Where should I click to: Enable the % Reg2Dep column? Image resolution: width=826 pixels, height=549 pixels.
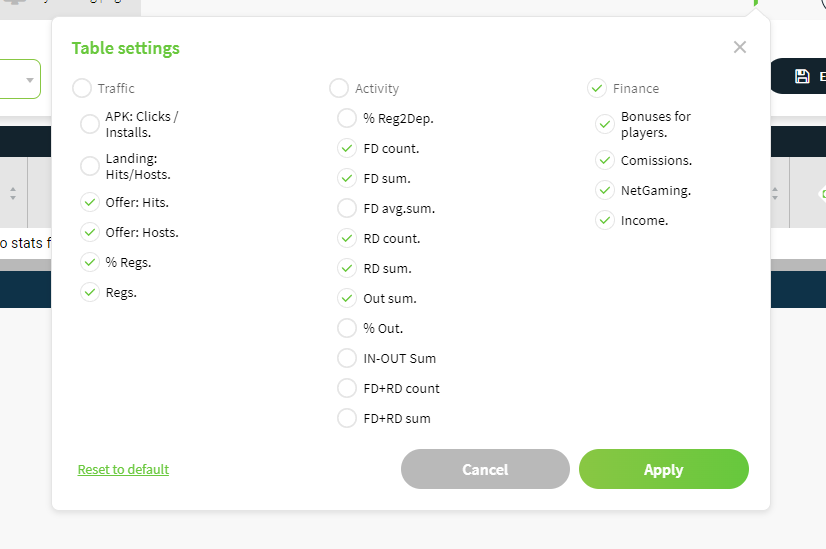pos(347,119)
